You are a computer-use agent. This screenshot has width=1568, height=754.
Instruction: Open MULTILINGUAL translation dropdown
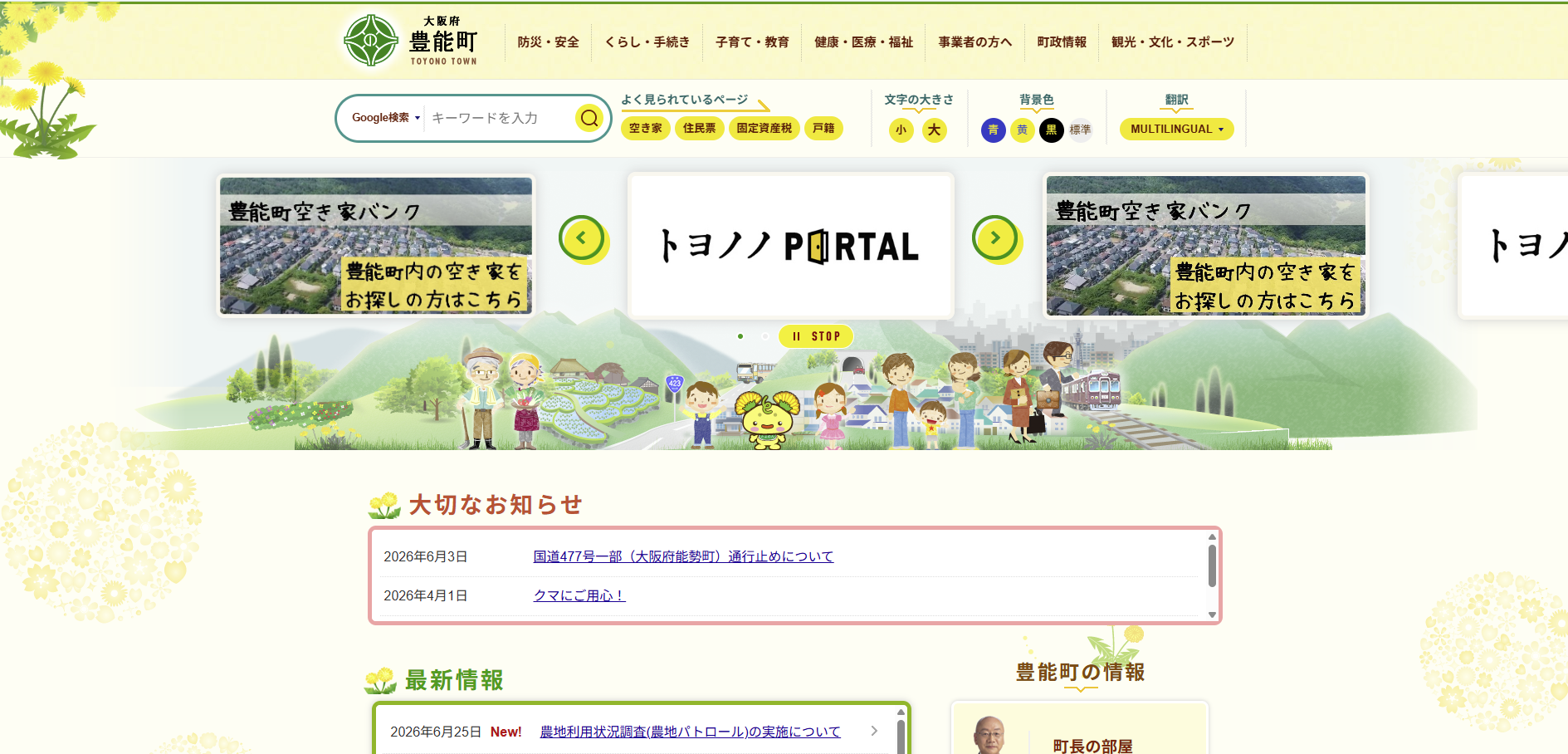pos(1177,129)
